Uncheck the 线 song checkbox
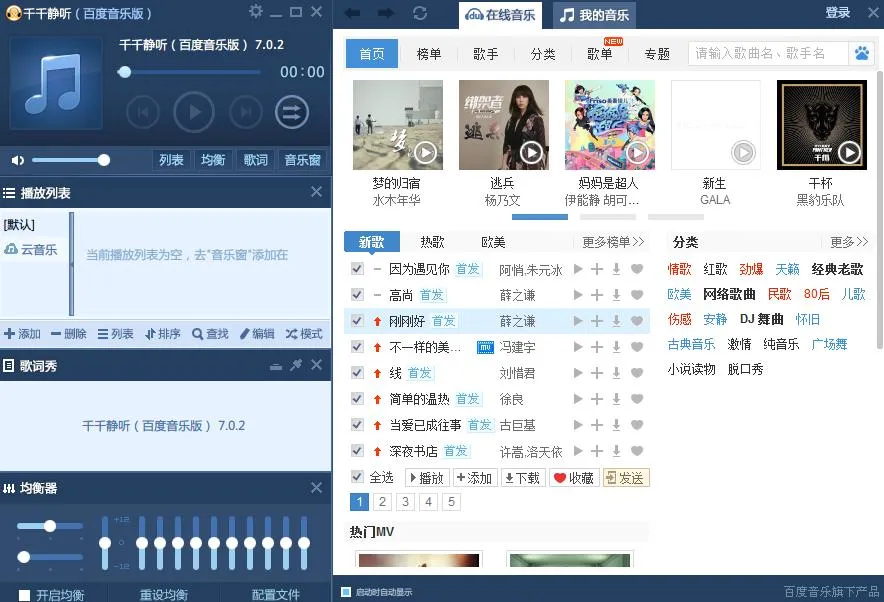Image resolution: width=884 pixels, height=602 pixels. (x=357, y=373)
